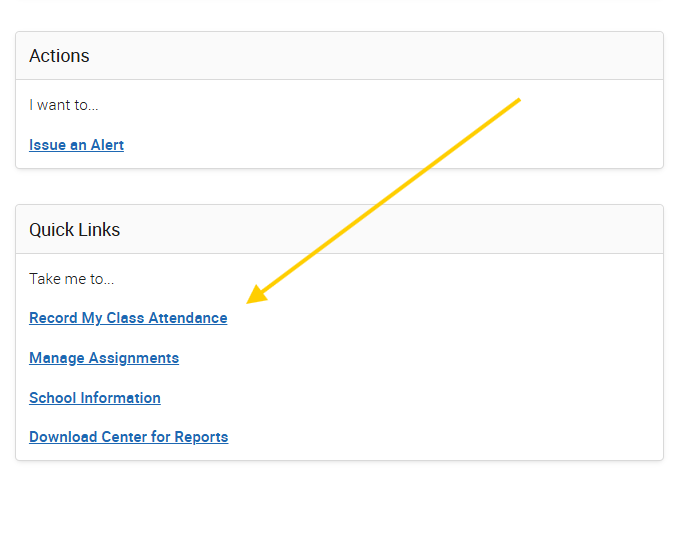Screen dimensions: 689x536
Task: Click the word "Alert" under Actions
Action: pyautogui.click(x=107, y=145)
